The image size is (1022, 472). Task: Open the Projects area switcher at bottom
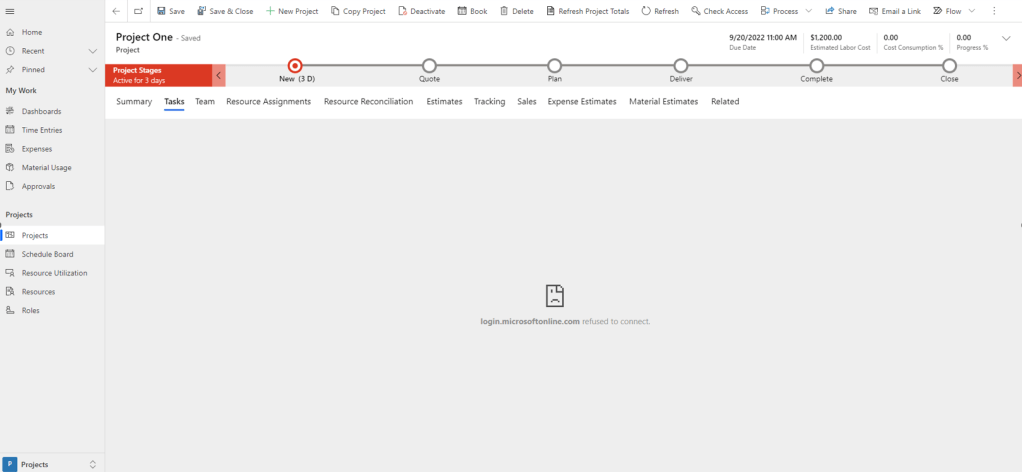point(52,464)
